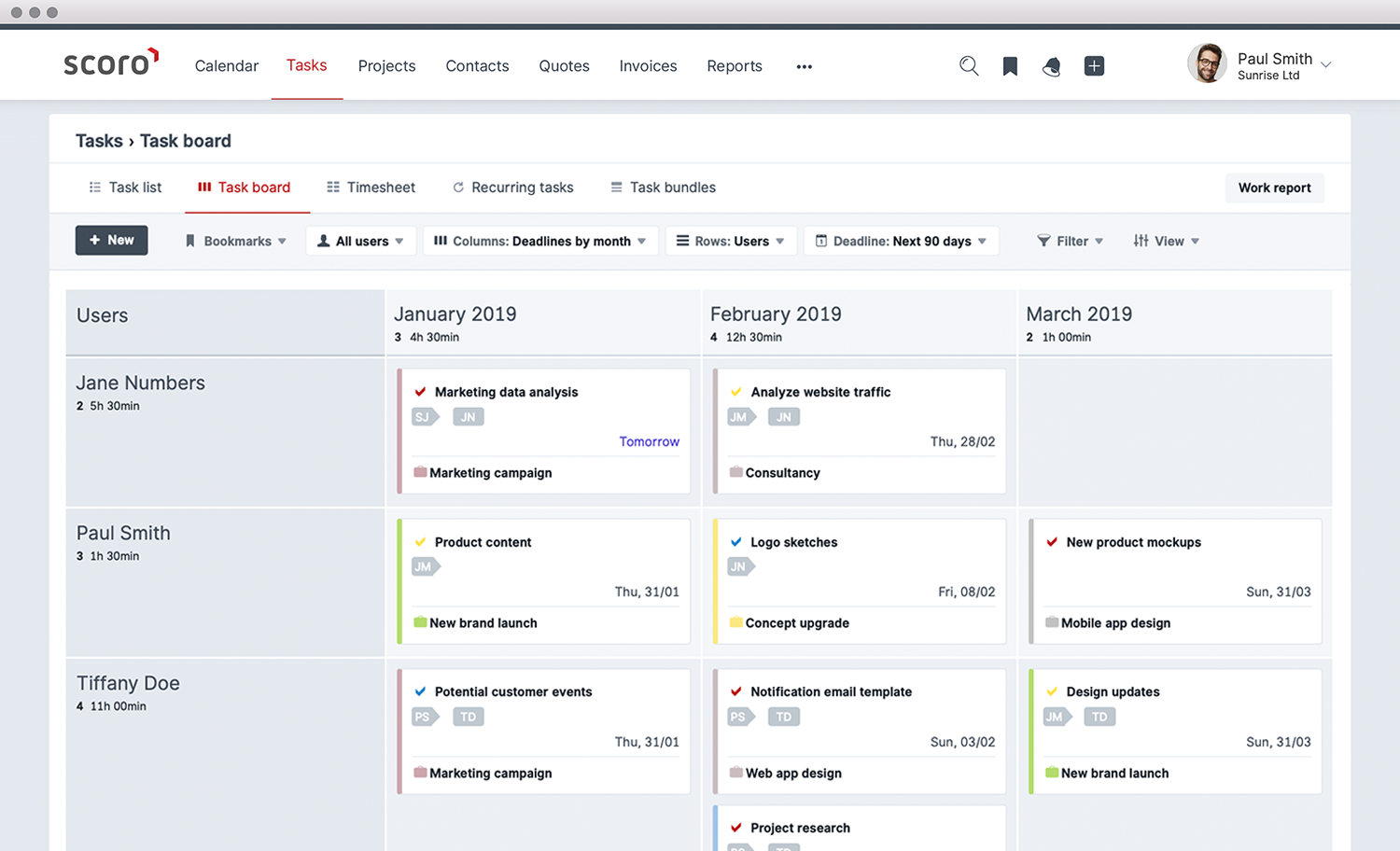Toggle the checkmark on Potential customer events
1400x851 pixels.
coord(420,691)
